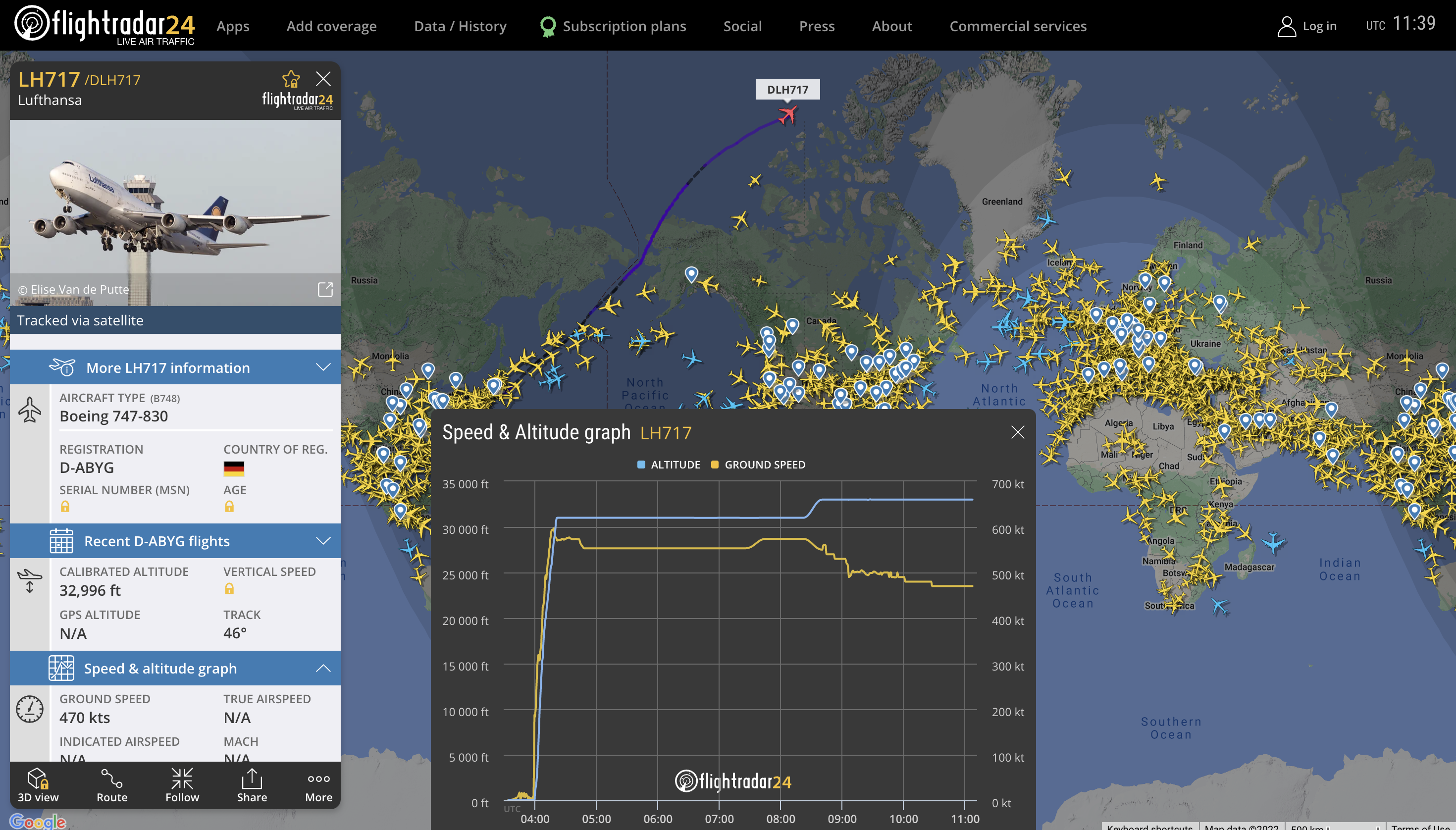This screenshot has height=830, width=1456.
Task: Click the Recent D-ABYG flights chevron
Action: 323,540
